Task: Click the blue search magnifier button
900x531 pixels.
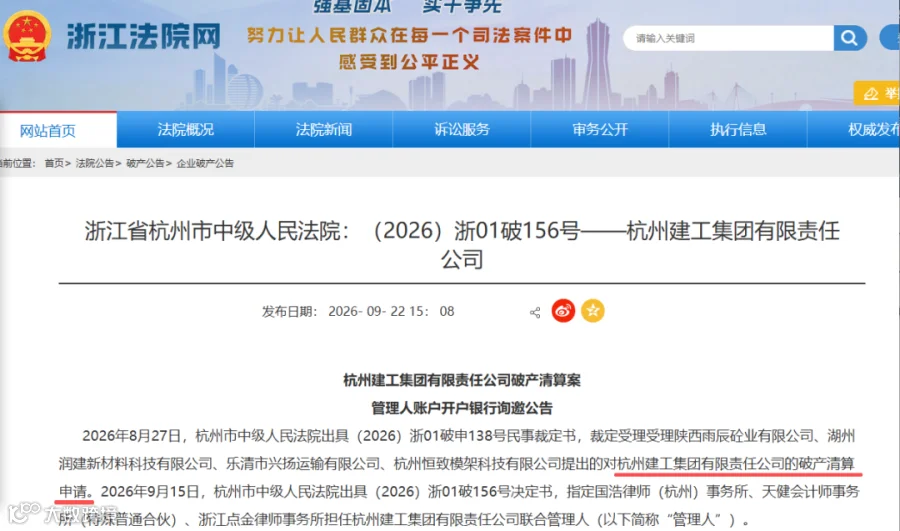Action: tap(849, 38)
